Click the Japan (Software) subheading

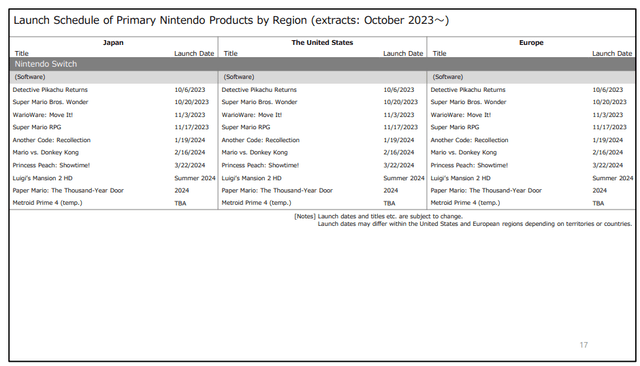(x=30, y=77)
